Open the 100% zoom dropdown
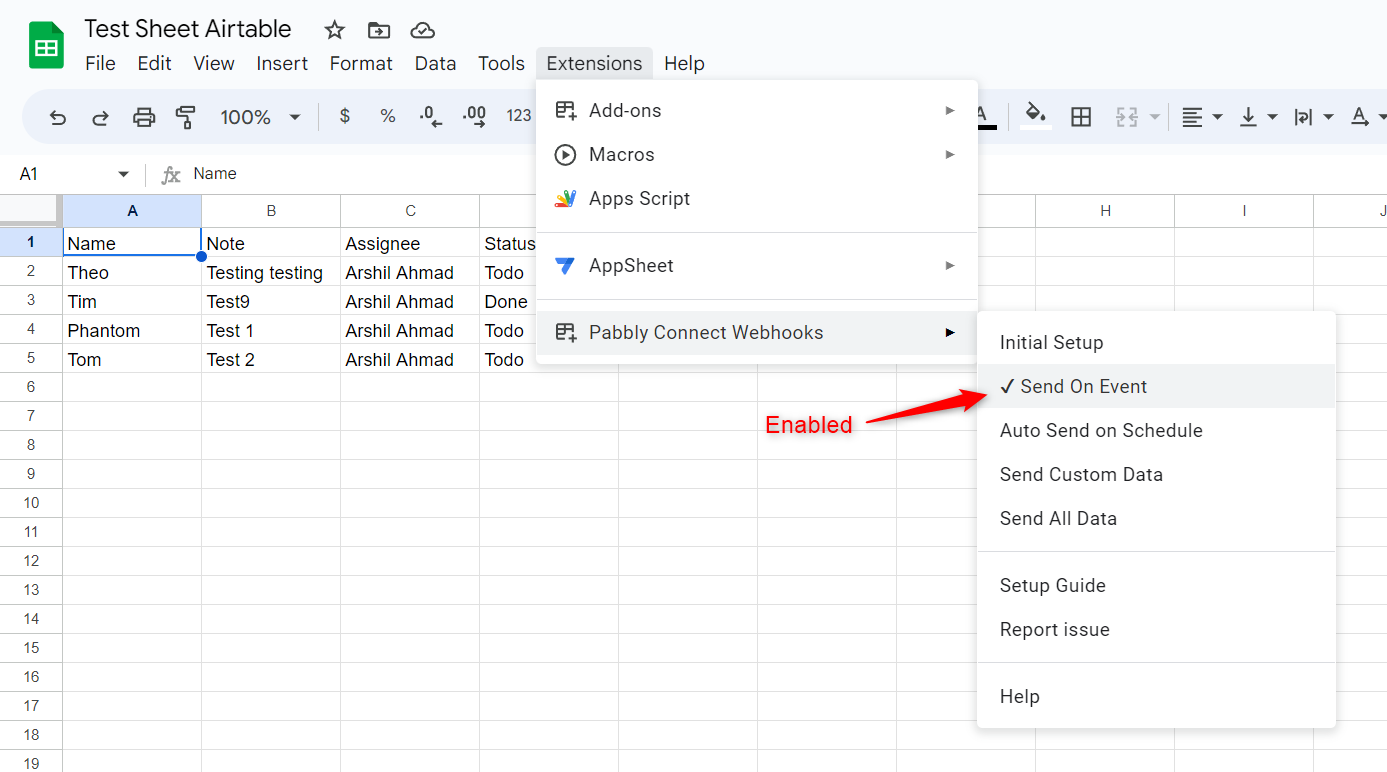This screenshot has width=1387, height=772. pyautogui.click(x=260, y=117)
